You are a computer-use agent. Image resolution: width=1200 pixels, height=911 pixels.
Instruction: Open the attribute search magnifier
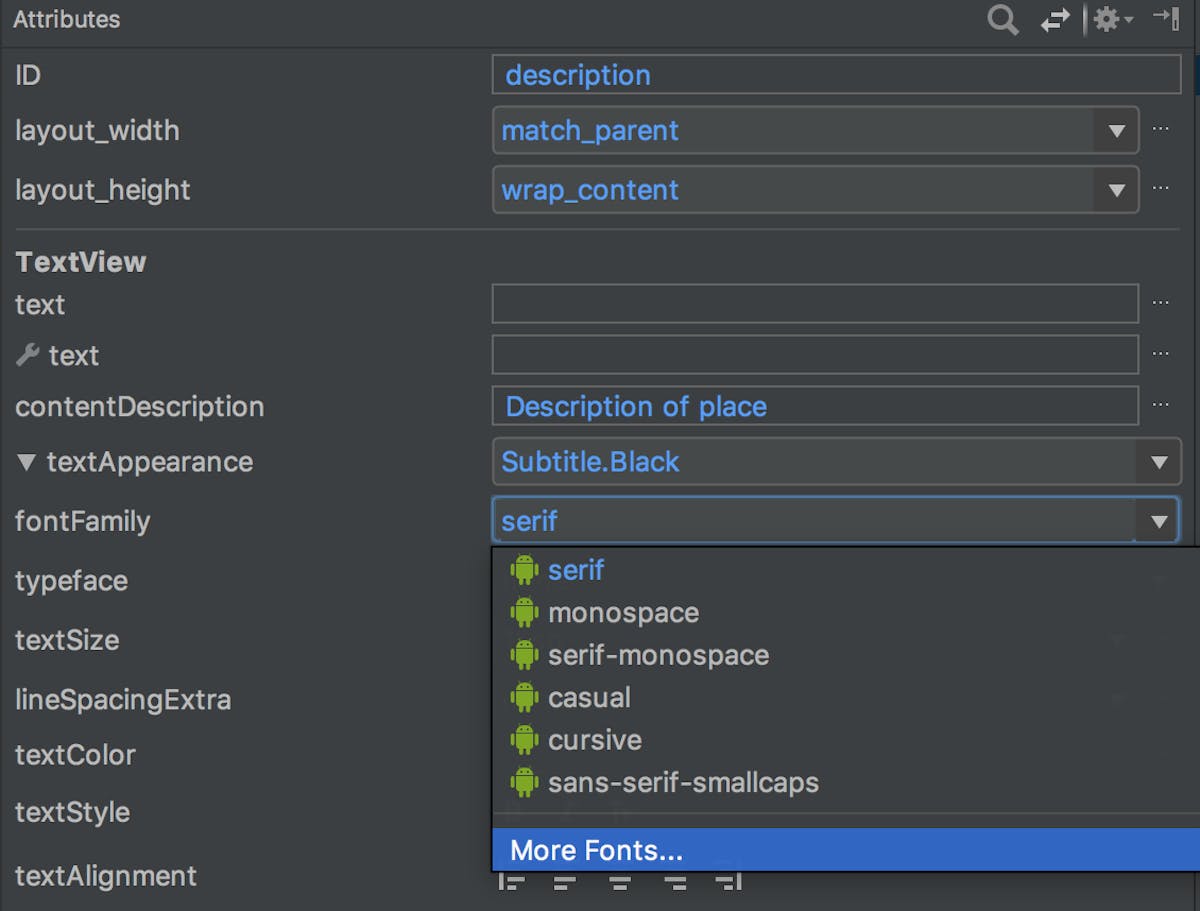tap(1003, 20)
